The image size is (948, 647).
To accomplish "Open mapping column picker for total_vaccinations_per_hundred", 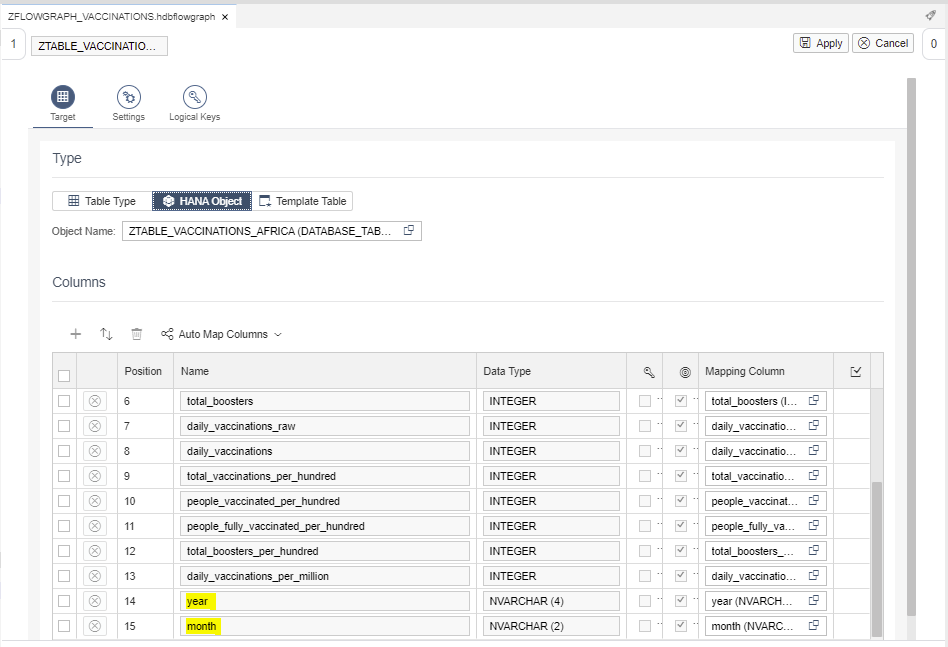I will 814,475.
